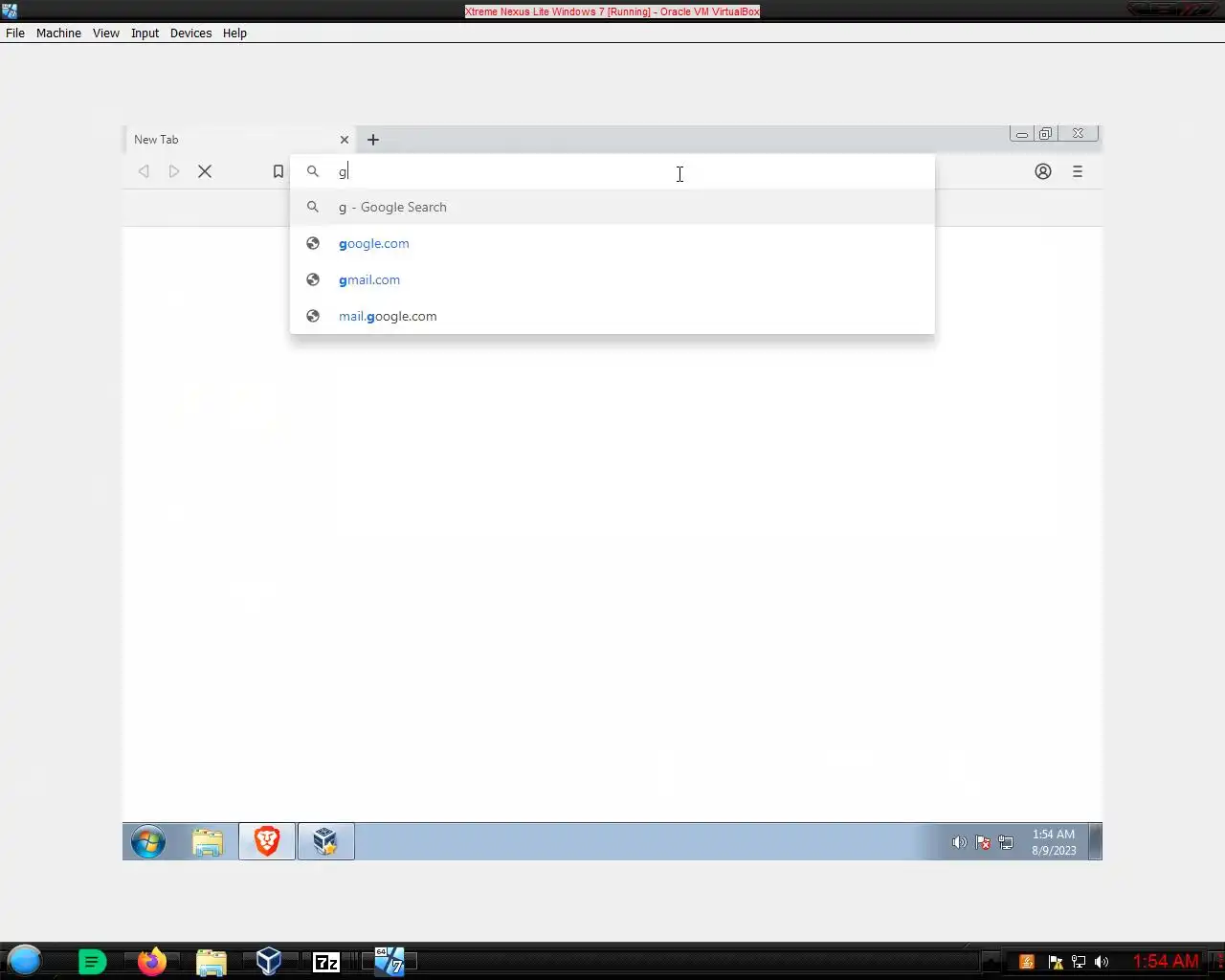Click VirtualBox Guest Additions icon in guest taskbar
Image resolution: width=1225 pixels, height=980 pixels.
(x=325, y=841)
